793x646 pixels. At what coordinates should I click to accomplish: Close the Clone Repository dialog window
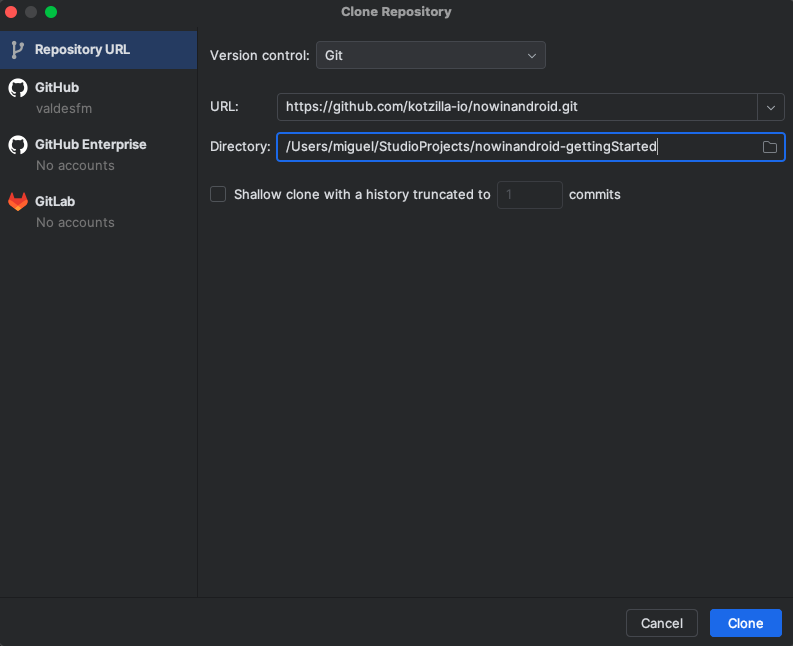(x=11, y=12)
